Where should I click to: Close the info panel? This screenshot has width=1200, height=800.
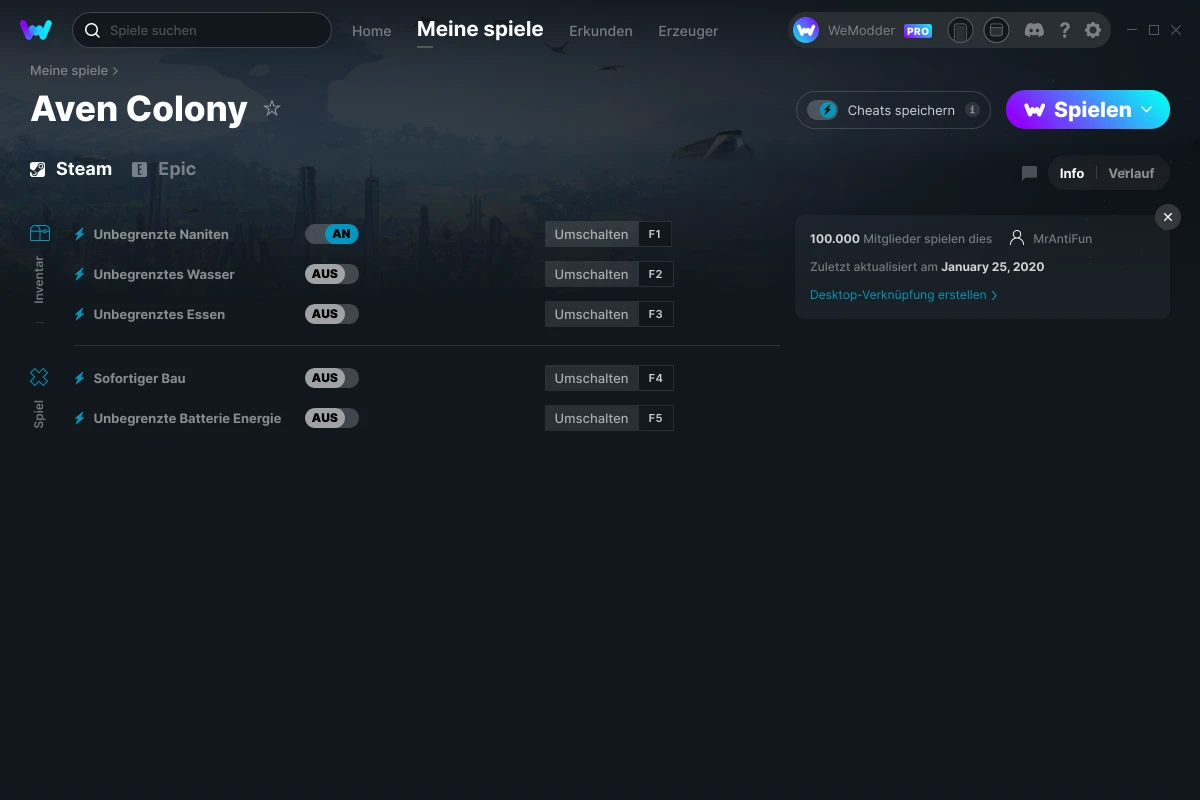1168,217
